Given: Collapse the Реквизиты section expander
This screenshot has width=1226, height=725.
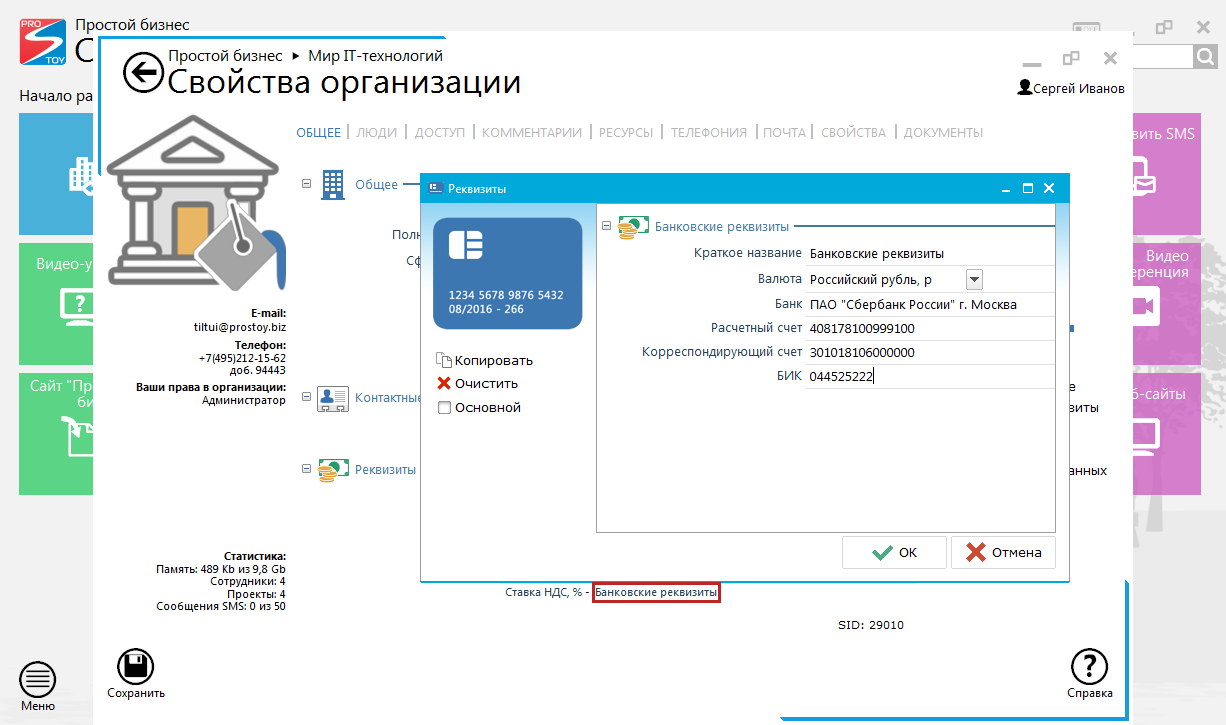Looking at the screenshot, I should (x=306, y=468).
